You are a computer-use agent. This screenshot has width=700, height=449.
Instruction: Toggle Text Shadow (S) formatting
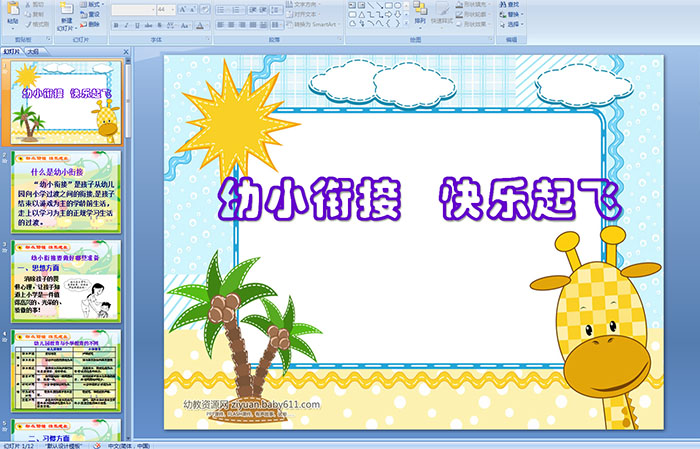pos(160,25)
